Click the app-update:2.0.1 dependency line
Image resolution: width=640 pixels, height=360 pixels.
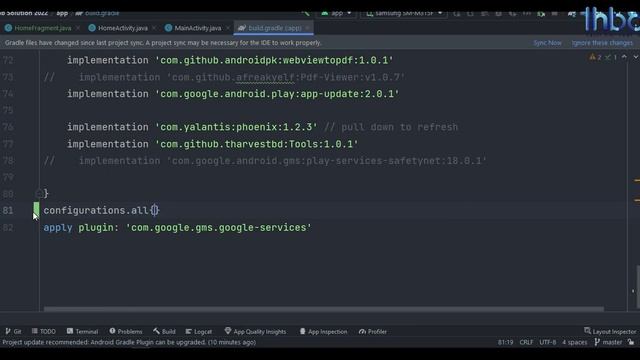(233, 94)
